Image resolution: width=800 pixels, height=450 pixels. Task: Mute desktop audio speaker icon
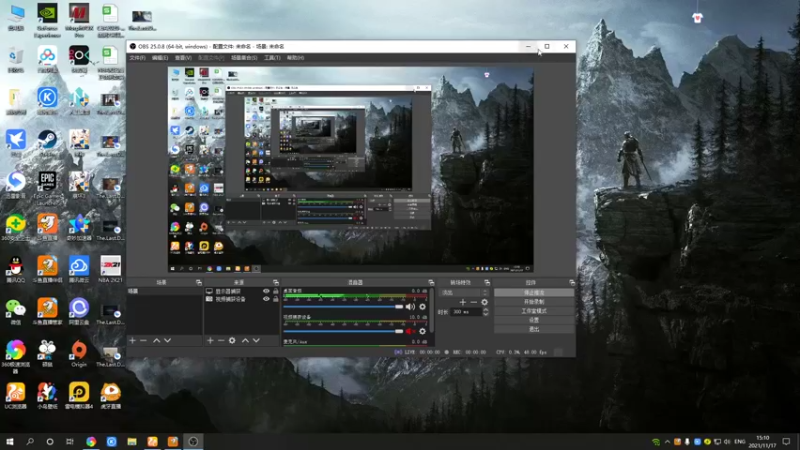coord(410,307)
